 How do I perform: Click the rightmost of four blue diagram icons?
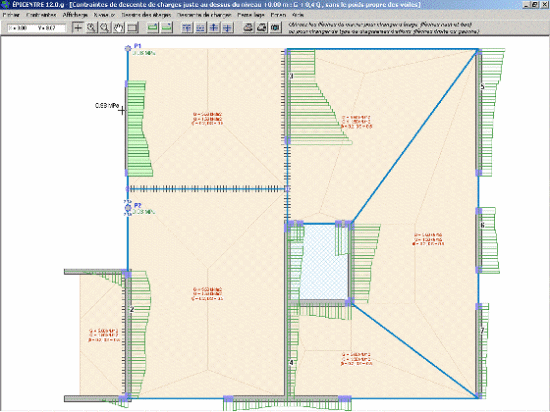pos(228,27)
